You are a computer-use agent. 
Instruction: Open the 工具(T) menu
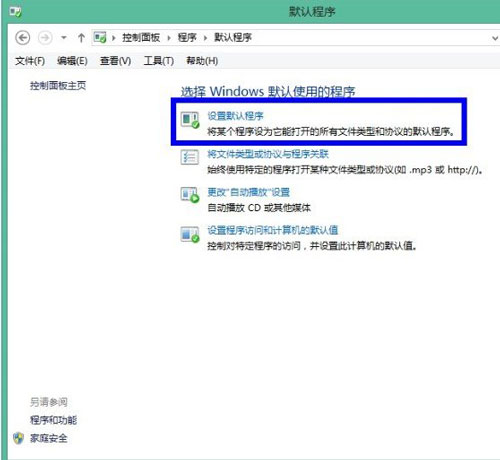[x=159, y=61]
